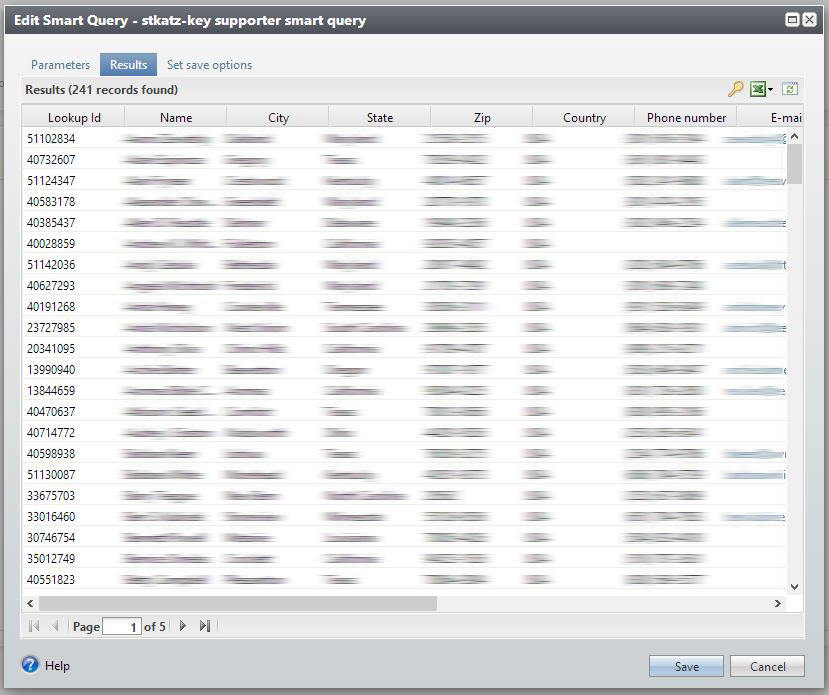Click the page number input field
The width and height of the screenshot is (829, 695).
coord(121,627)
